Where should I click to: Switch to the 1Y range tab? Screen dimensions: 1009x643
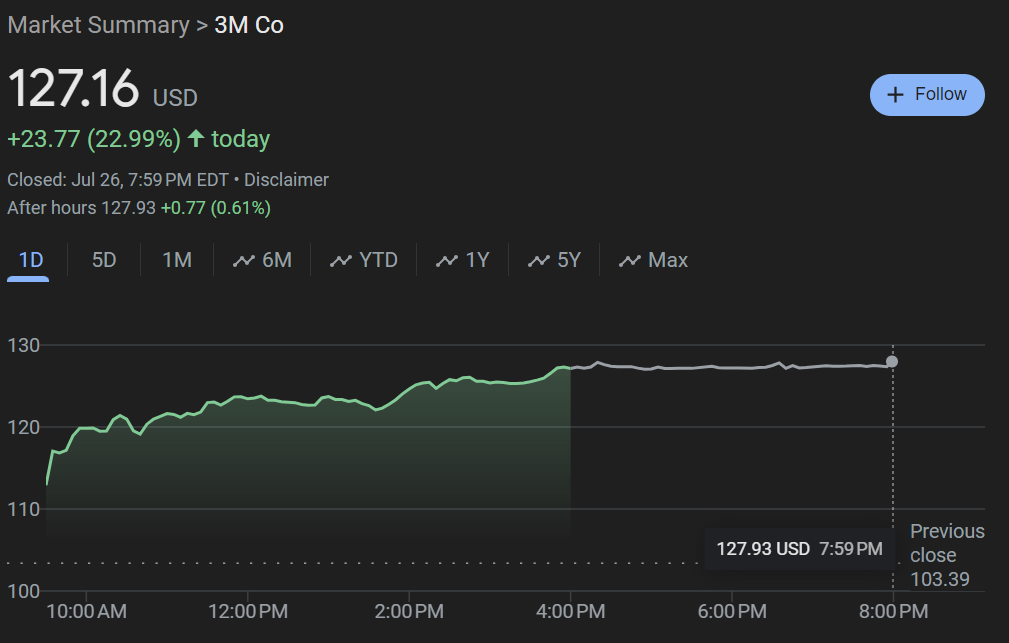462,260
